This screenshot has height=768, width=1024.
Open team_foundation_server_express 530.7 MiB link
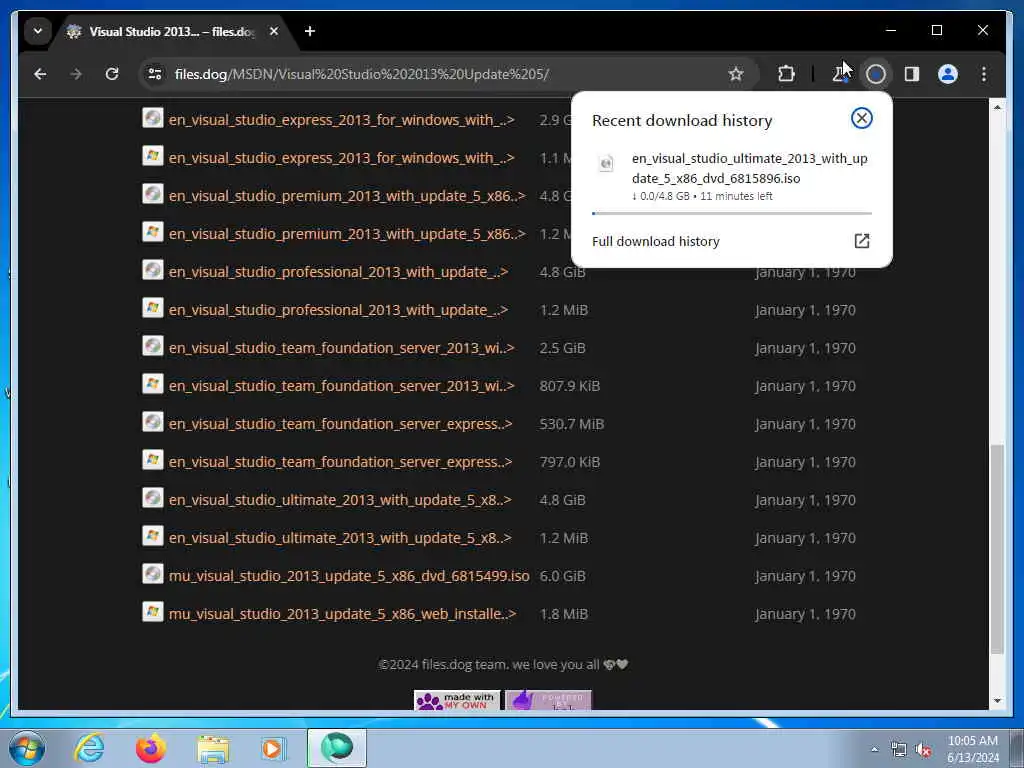coord(340,424)
